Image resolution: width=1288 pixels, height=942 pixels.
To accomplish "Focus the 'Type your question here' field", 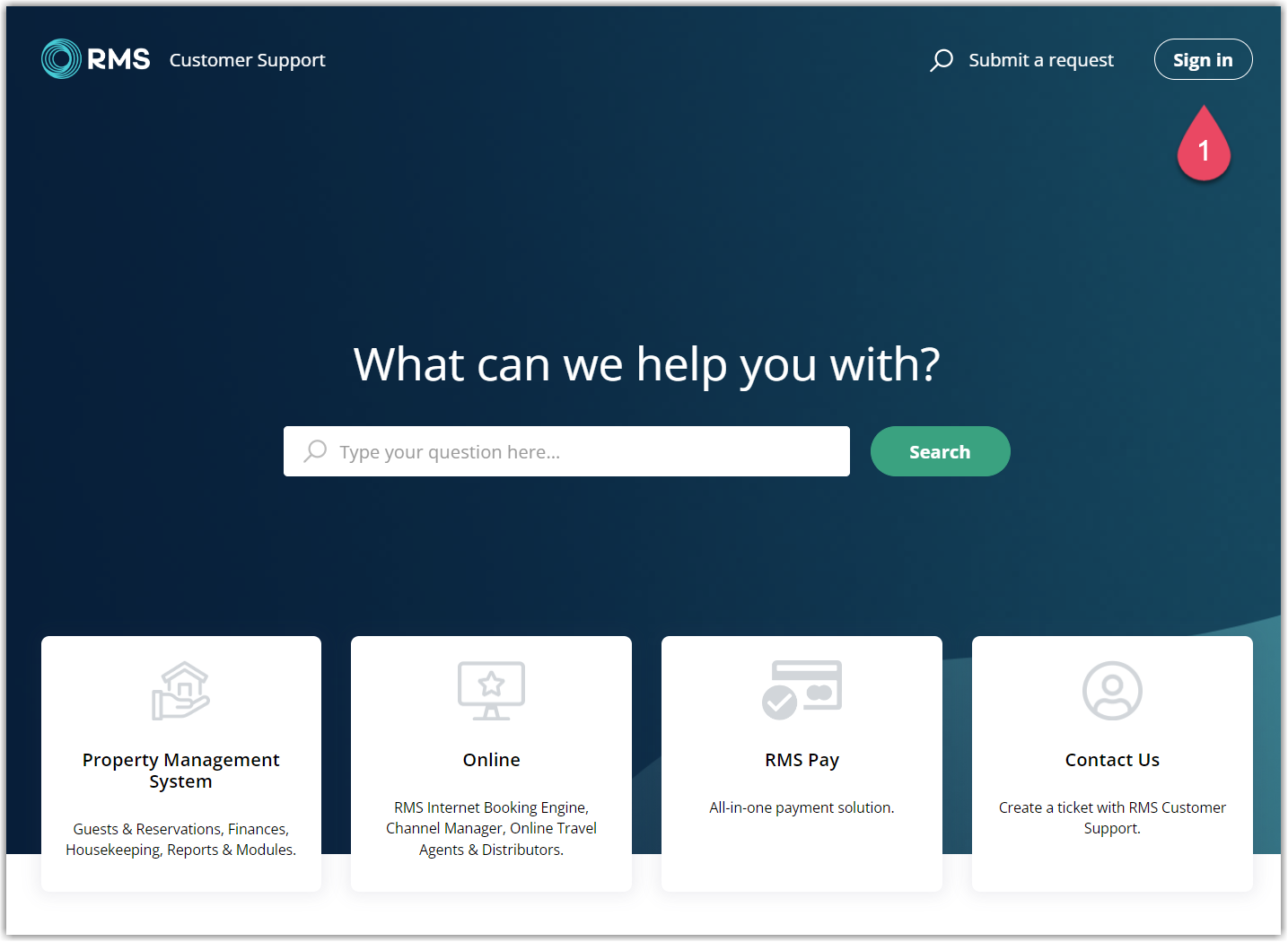I will point(566,451).
